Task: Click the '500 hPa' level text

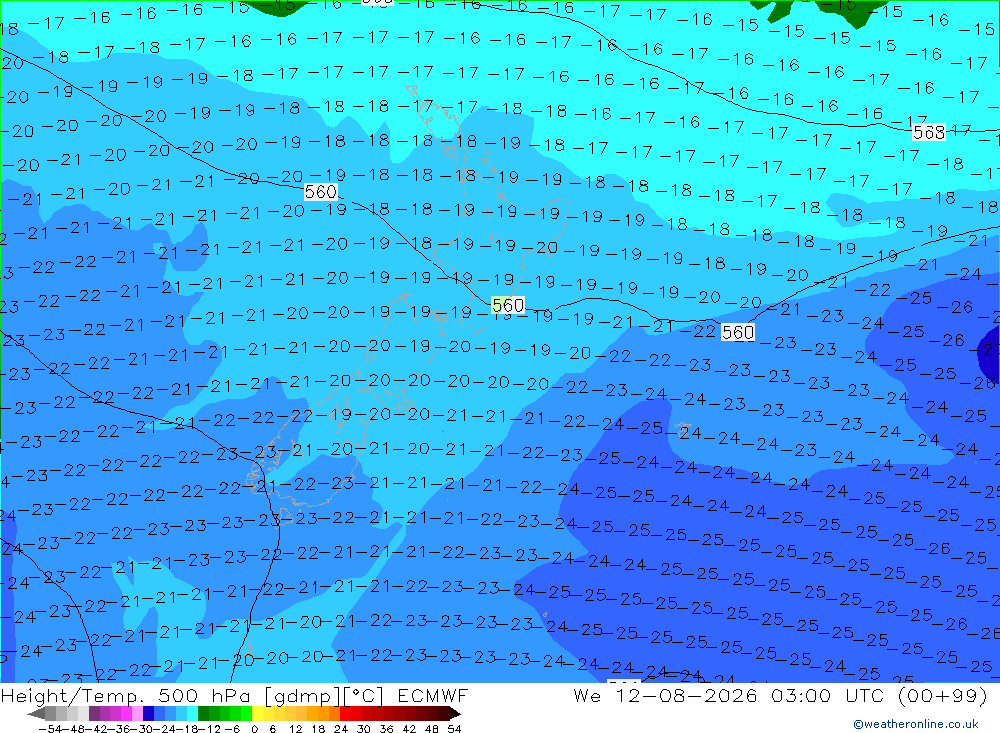Action: tap(206, 695)
